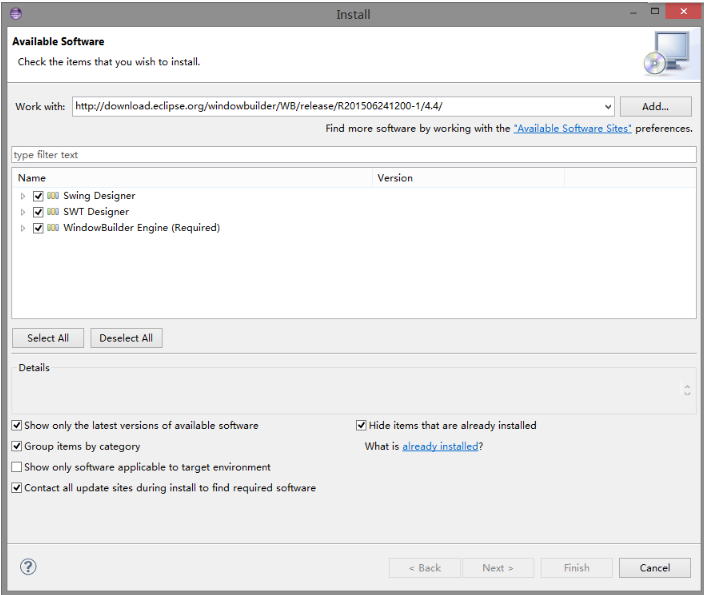704x595 pixels.
Task: Expand the Swing Designer tree node
Action: (x=23, y=196)
